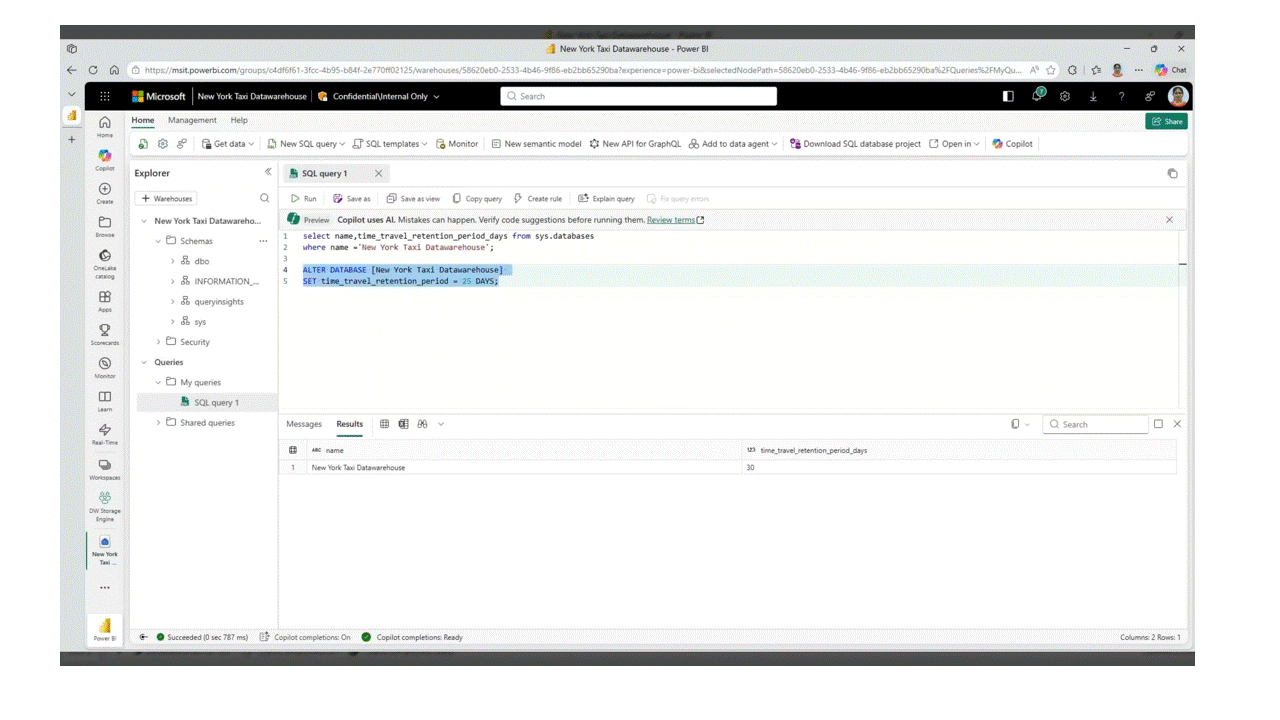Expand the dbo schema node
1280x720 pixels.
tap(172, 261)
